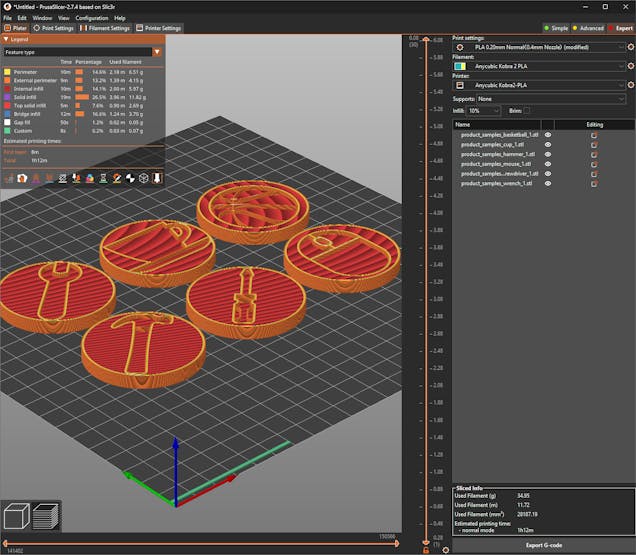Expand the Supports dropdown
The height and width of the screenshot is (555, 636).
[550, 99]
